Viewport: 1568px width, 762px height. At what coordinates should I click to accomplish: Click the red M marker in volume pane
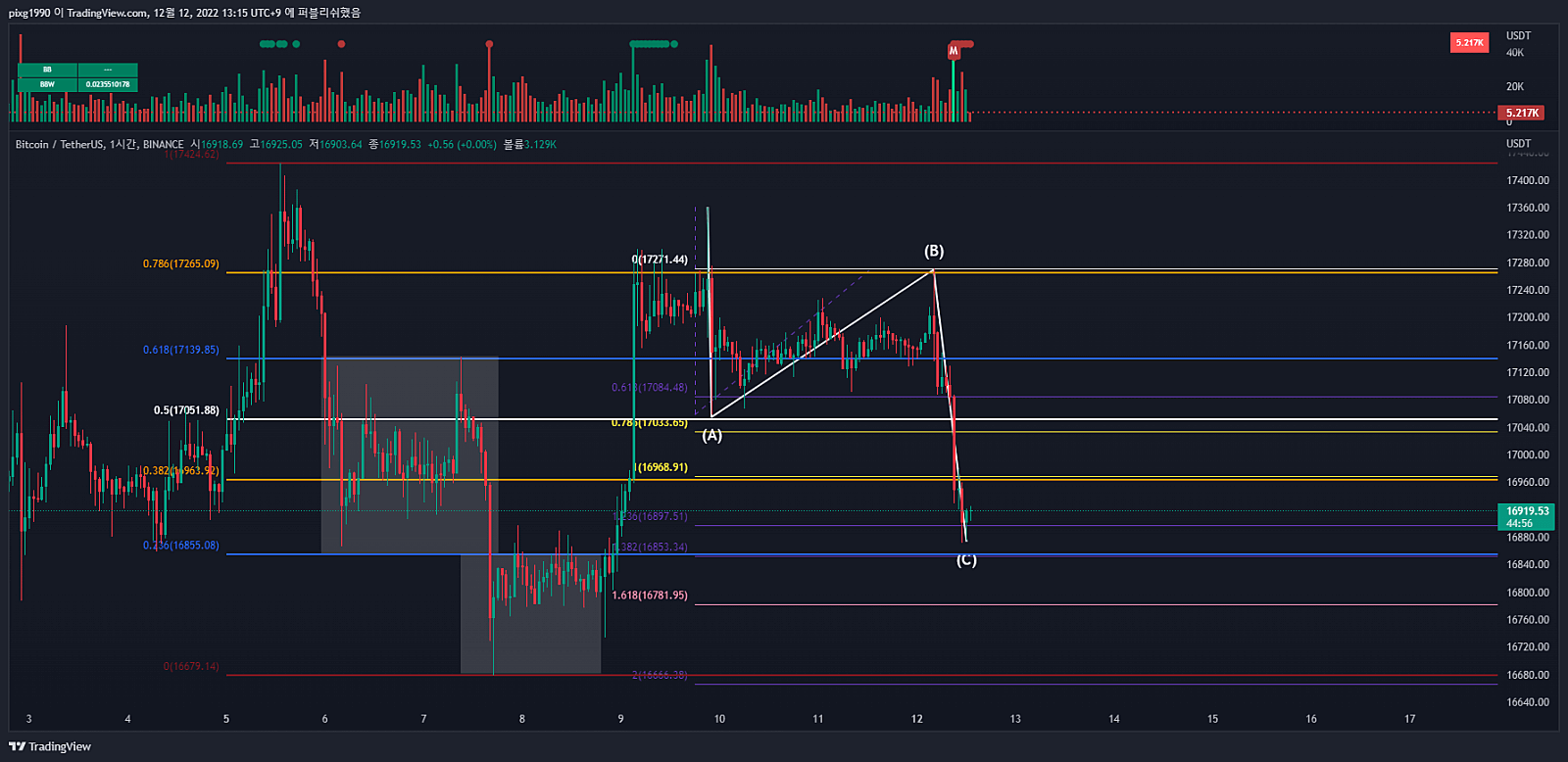954,51
